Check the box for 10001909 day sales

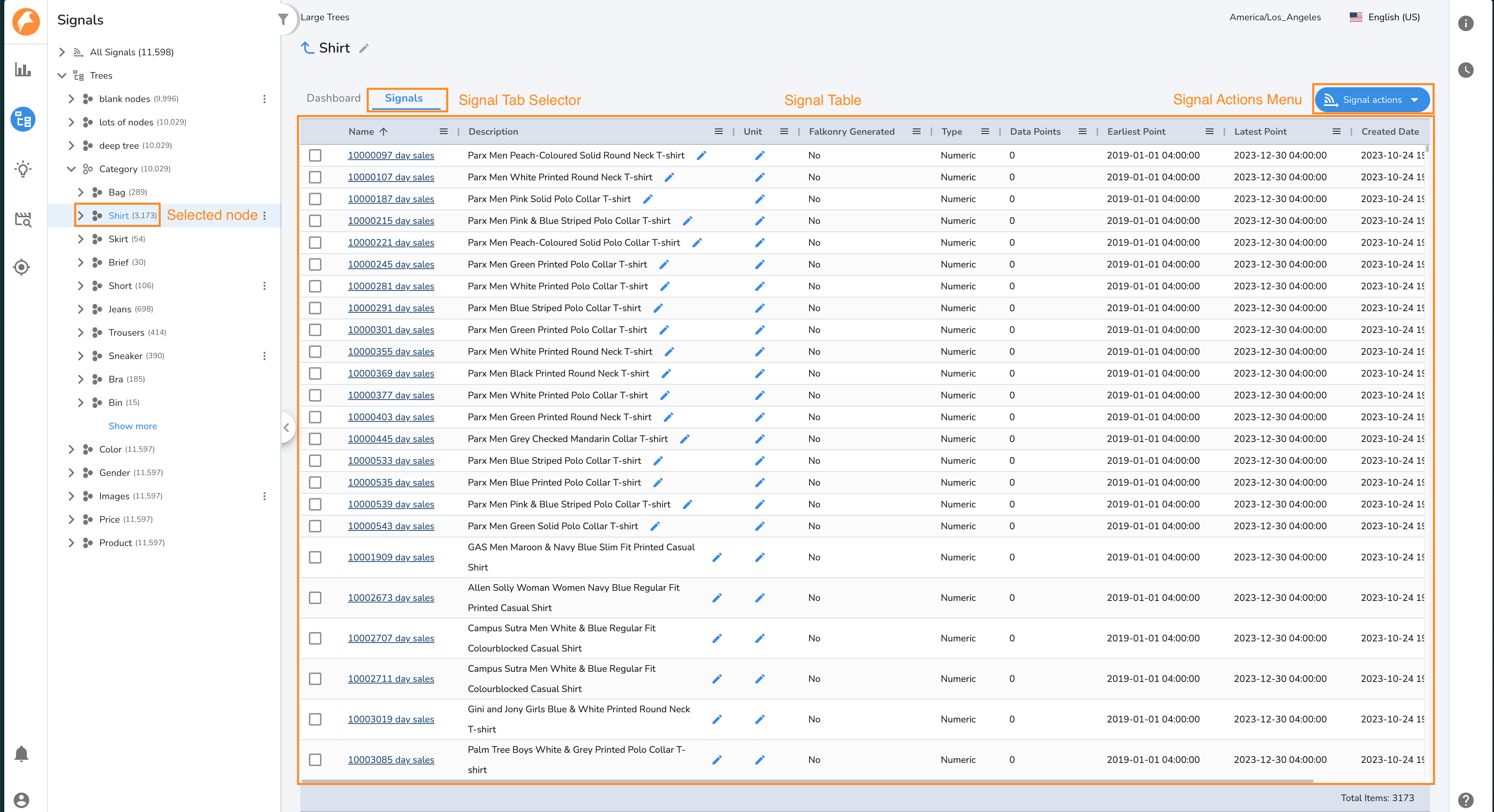coord(315,557)
